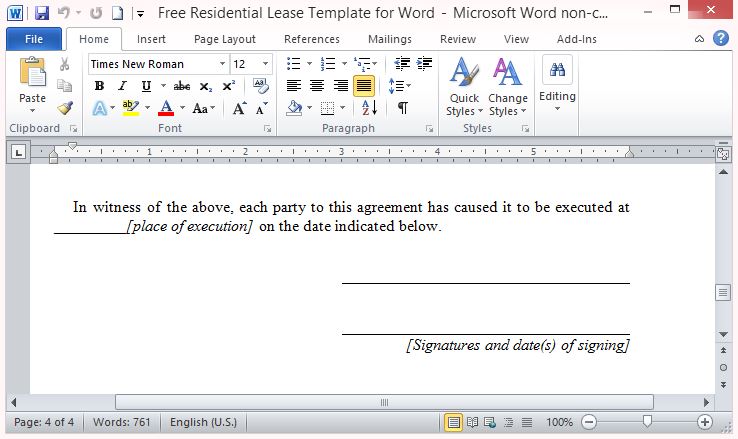
Task: Open the Font dialog launcher
Action: pyautogui.click(x=267, y=128)
